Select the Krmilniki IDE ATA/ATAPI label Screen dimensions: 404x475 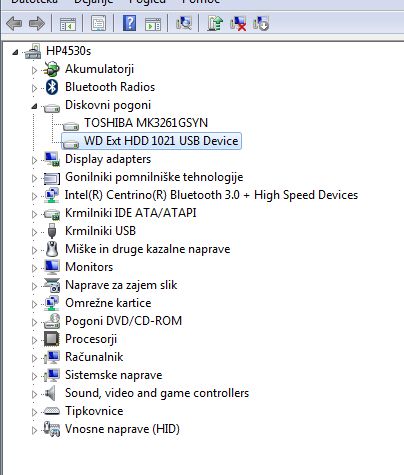(x=131, y=213)
